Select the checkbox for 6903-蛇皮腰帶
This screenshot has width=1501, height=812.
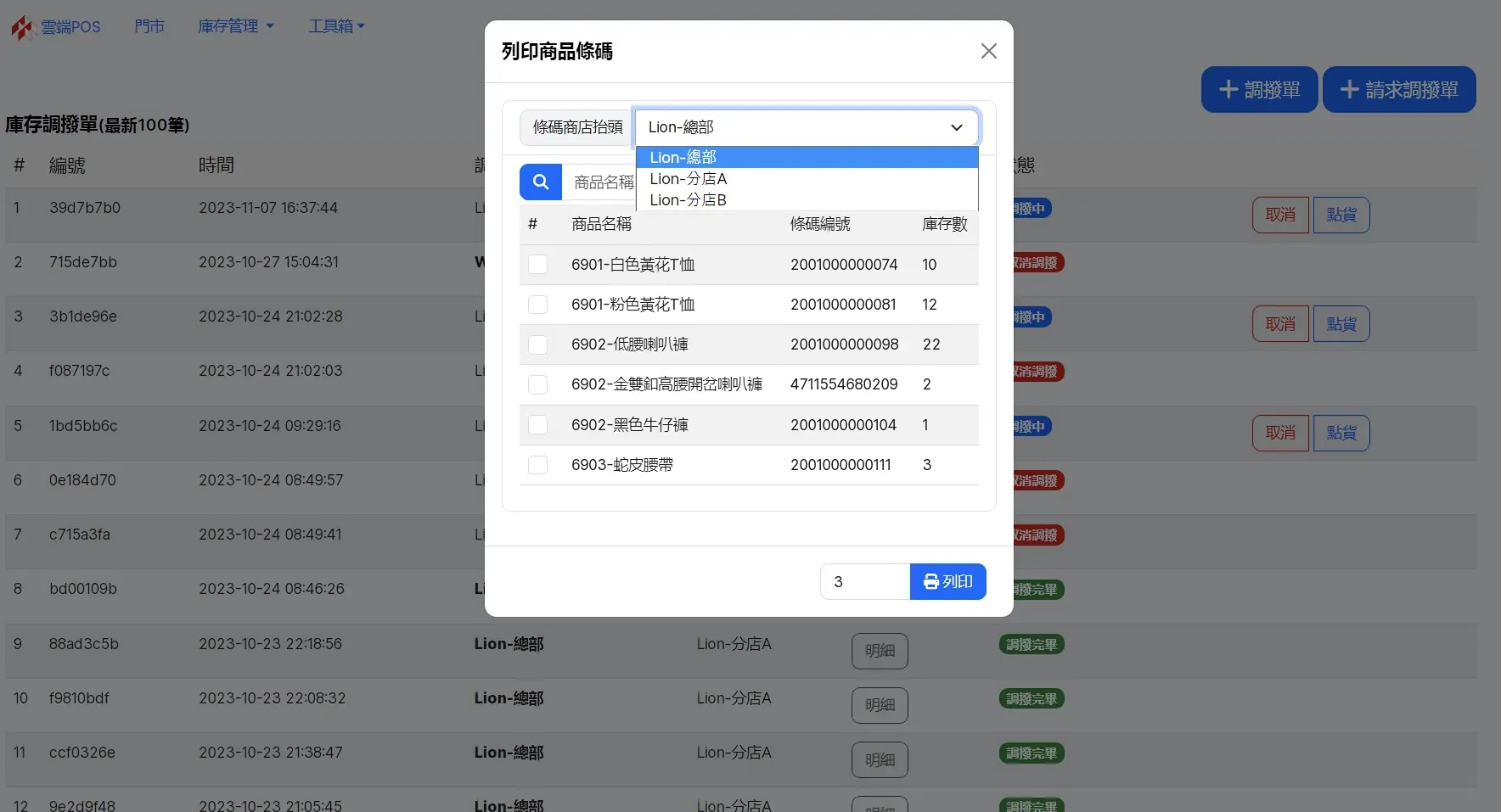(x=538, y=465)
